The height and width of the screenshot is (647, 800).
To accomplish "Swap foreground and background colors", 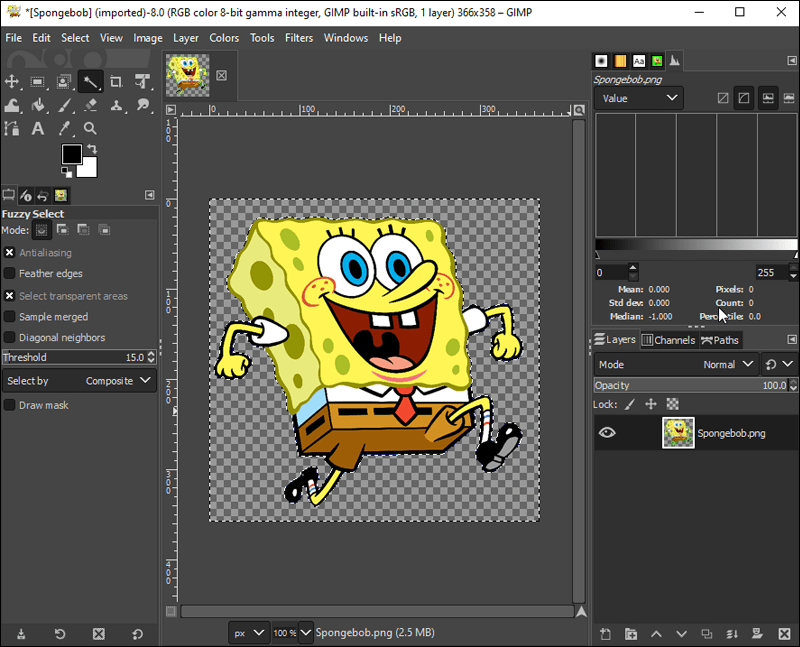I will pyautogui.click(x=91, y=149).
